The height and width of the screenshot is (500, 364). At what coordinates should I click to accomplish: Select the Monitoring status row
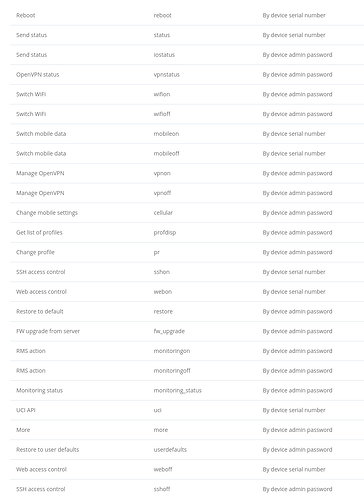point(187,391)
